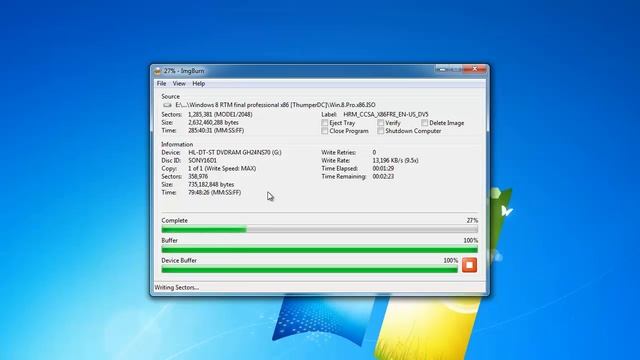The image size is (640, 360).
Task: Click the Complete progress bar
Action: [320, 230]
